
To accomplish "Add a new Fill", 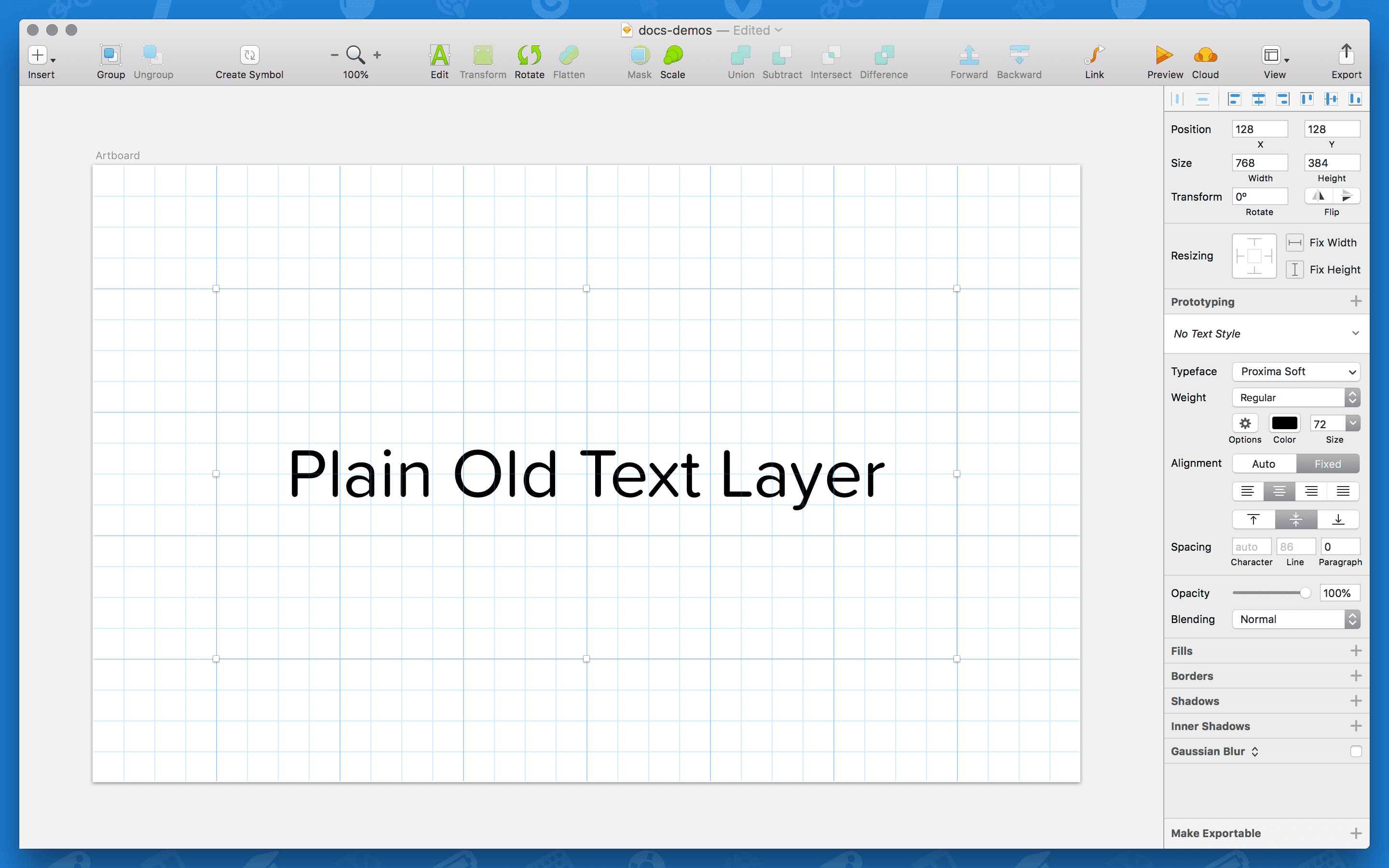I will [1356, 651].
